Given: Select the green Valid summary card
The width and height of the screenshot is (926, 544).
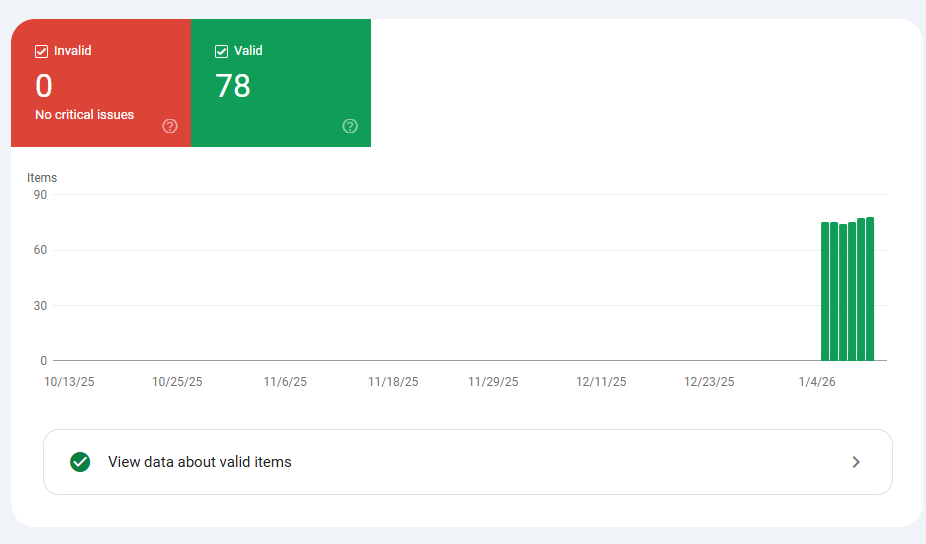Looking at the screenshot, I should 281,83.
